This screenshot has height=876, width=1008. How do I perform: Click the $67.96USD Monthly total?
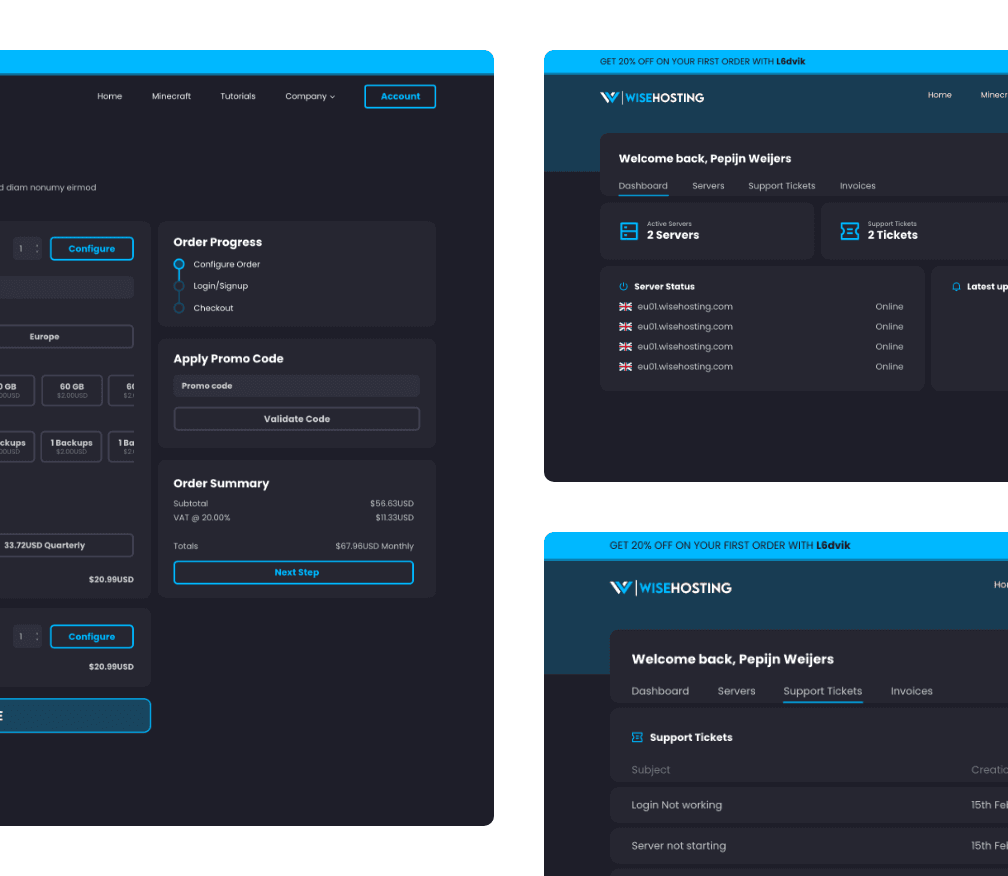pos(374,546)
